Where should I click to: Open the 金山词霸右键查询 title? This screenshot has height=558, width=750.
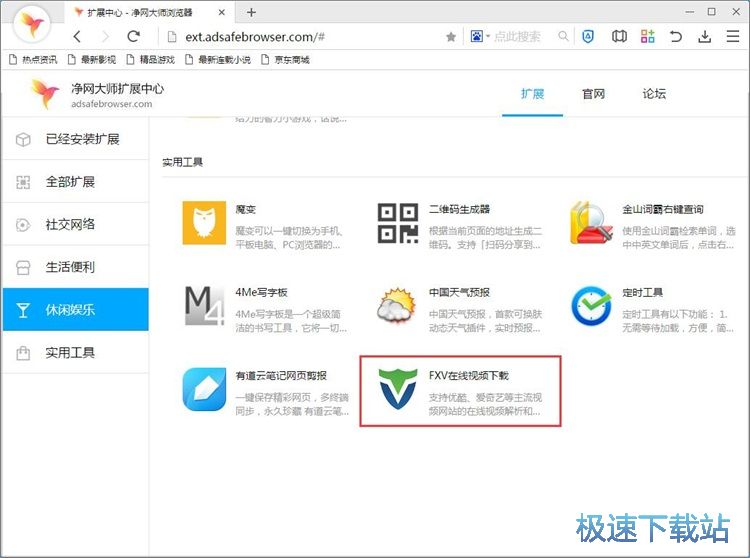662,209
